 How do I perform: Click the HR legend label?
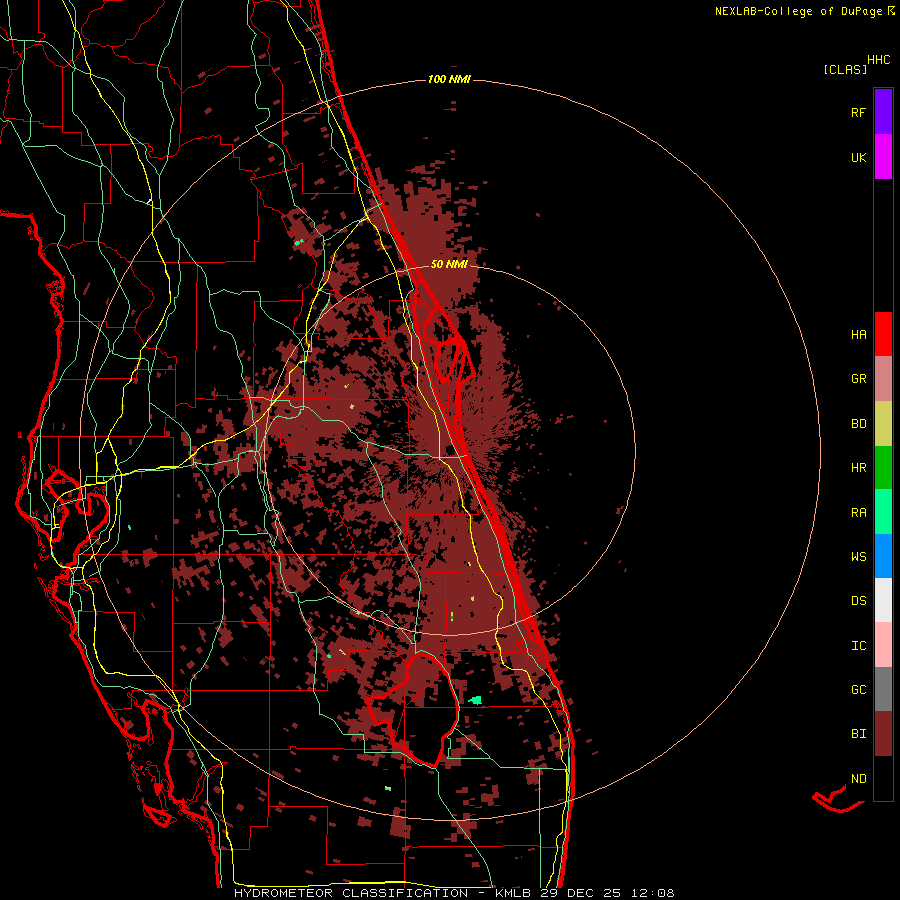click(x=858, y=468)
